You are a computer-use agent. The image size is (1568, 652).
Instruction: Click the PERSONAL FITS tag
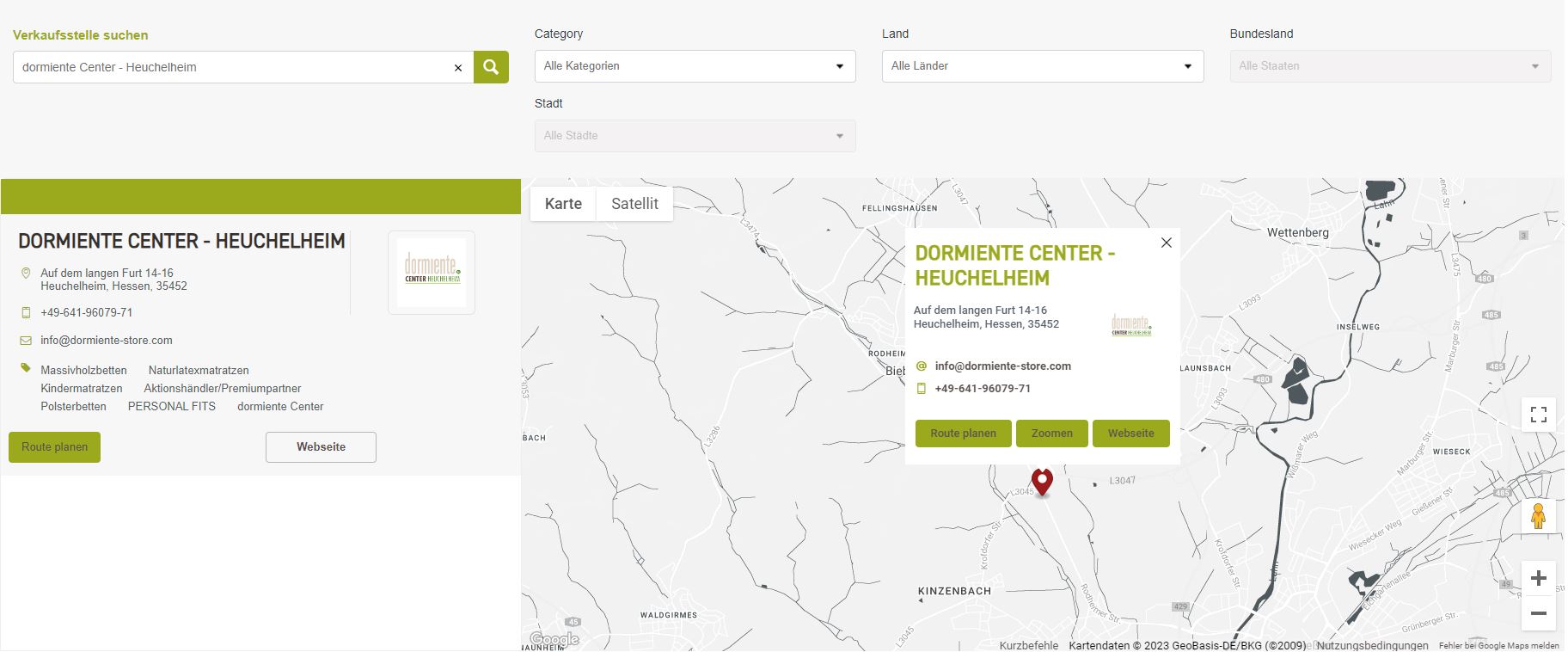[172, 407]
